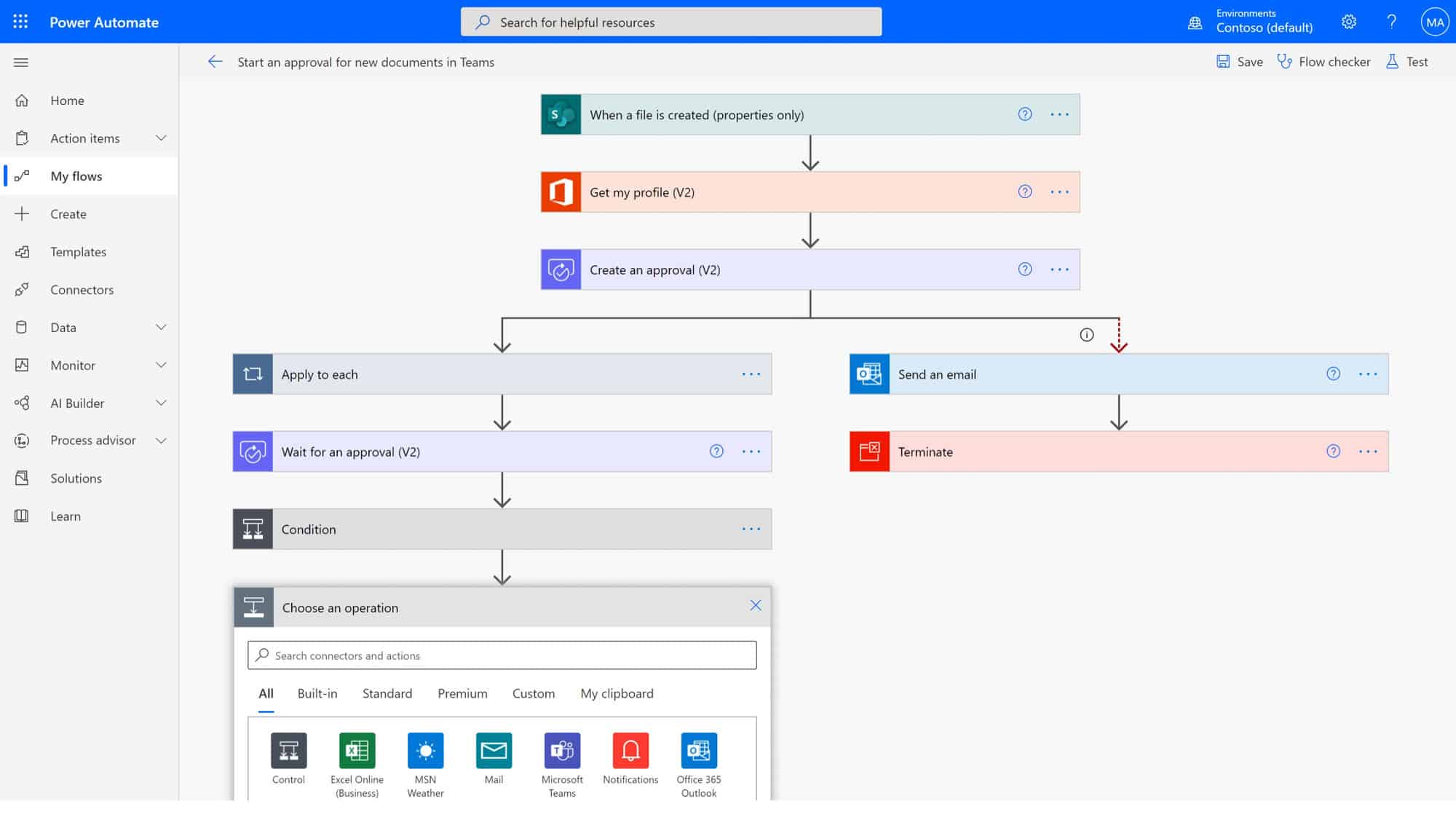
Task: Select the Notifications connector icon
Action: click(x=630, y=750)
